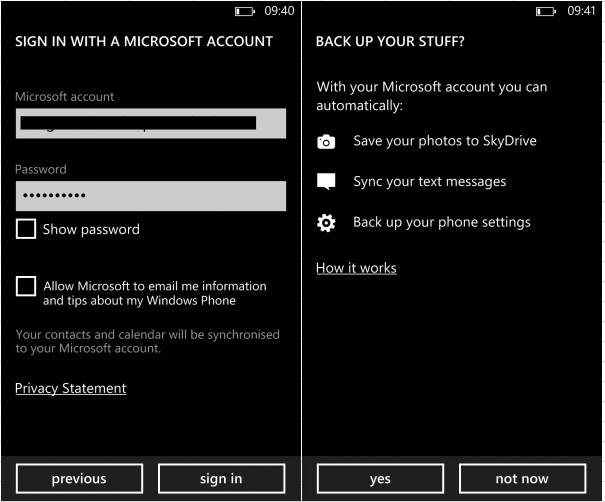Click 'With your Microsoft account you can' text
The height and width of the screenshot is (502, 605).
coord(432,87)
